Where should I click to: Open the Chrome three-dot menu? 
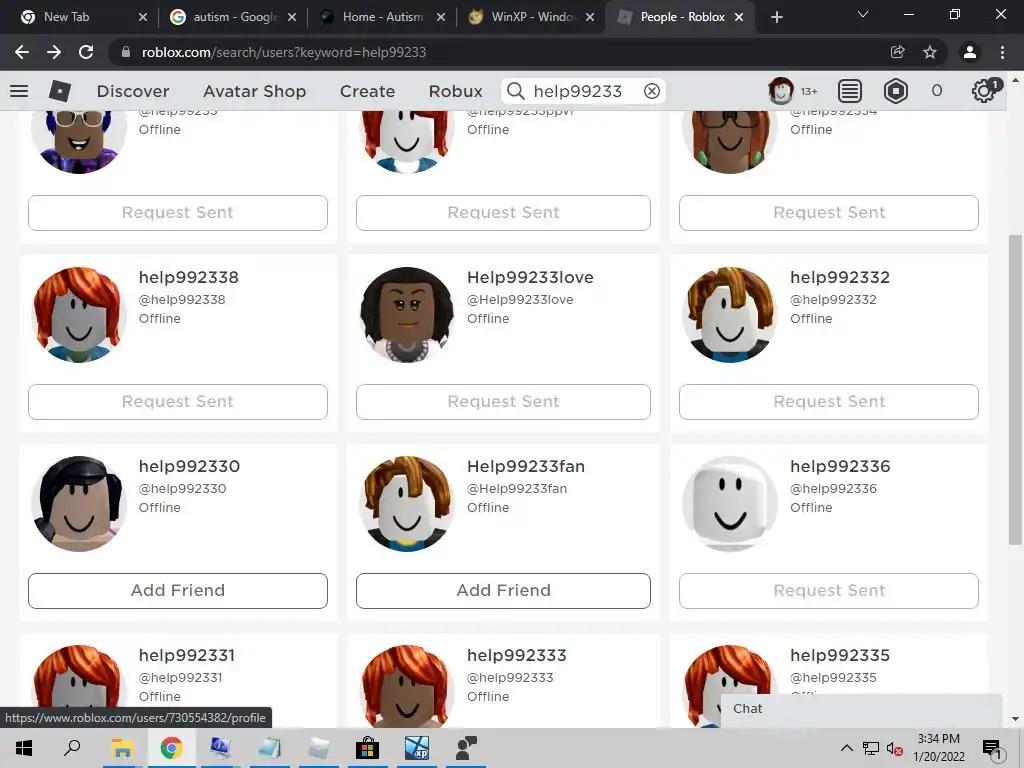1002,52
